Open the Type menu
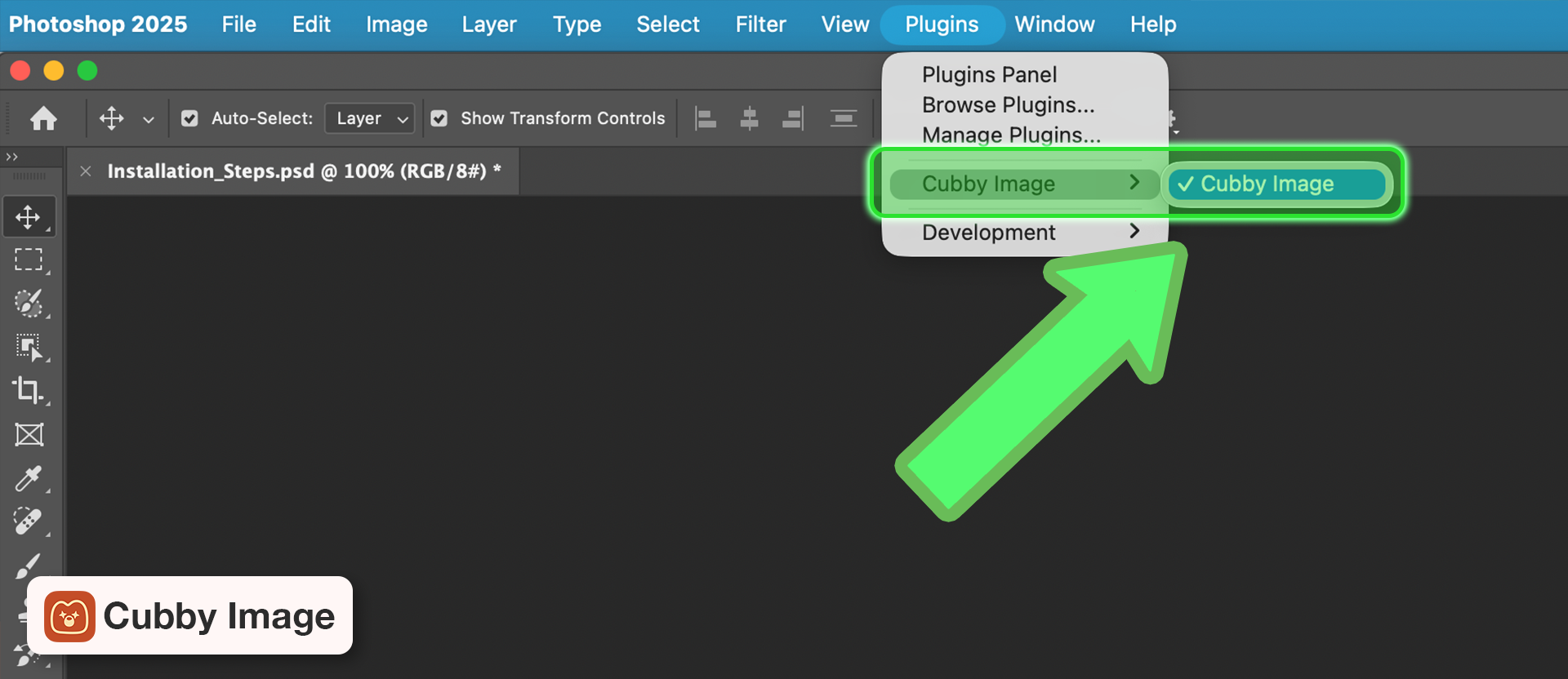The width and height of the screenshot is (1568, 679). 577,24
